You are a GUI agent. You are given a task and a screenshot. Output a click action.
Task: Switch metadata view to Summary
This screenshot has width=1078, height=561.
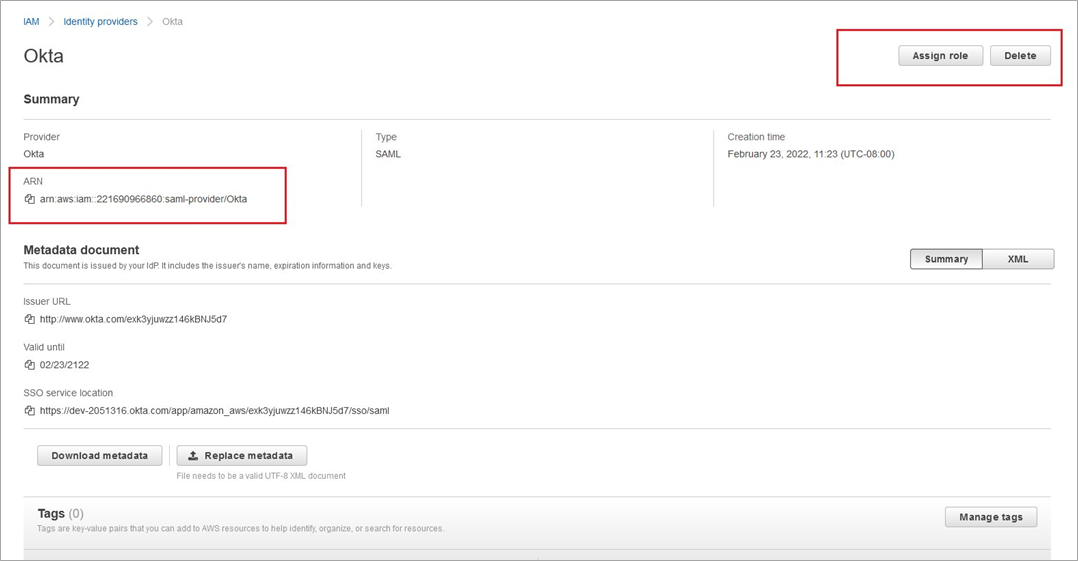tap(946, 259)
